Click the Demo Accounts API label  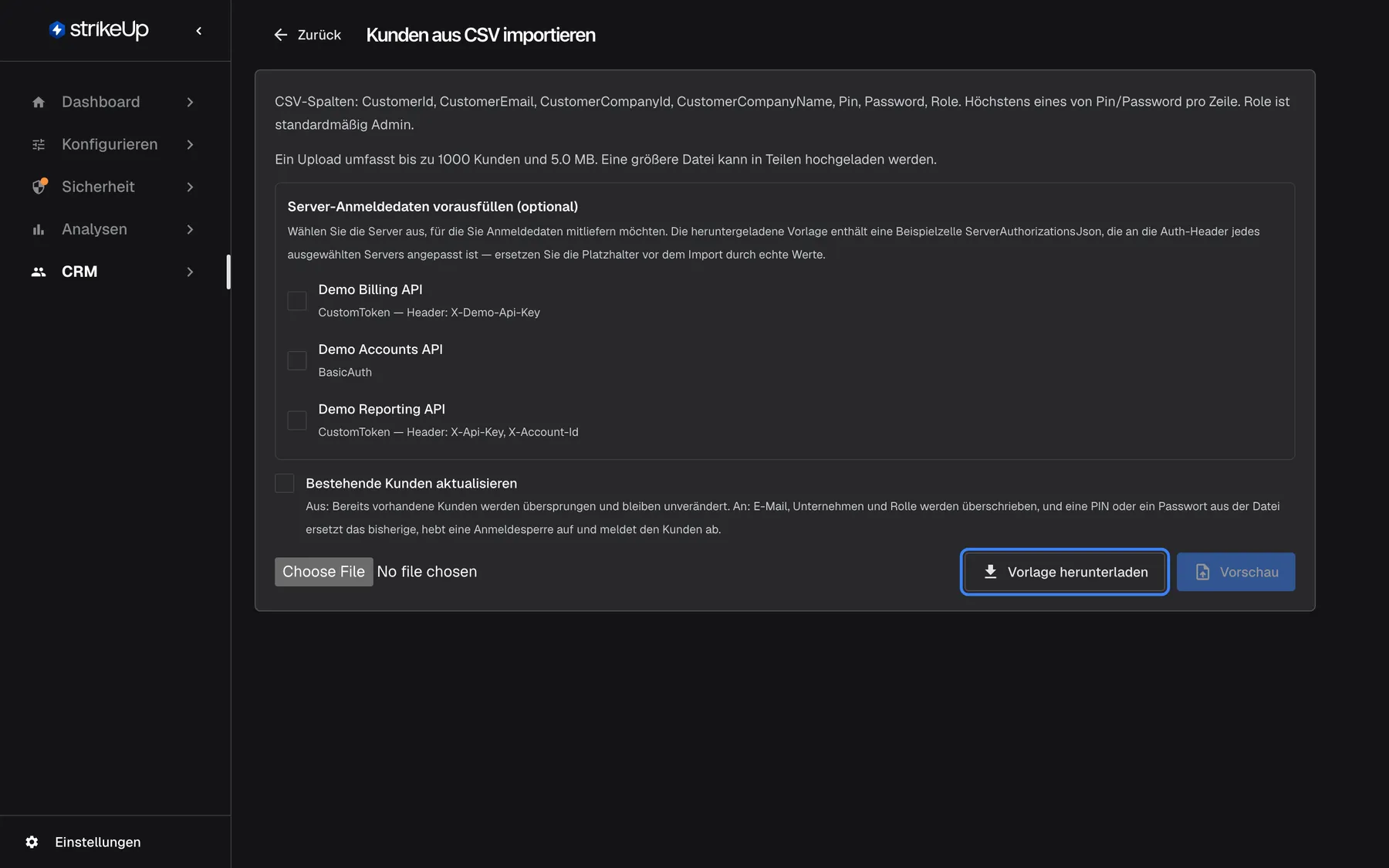[x=380, y=350]
